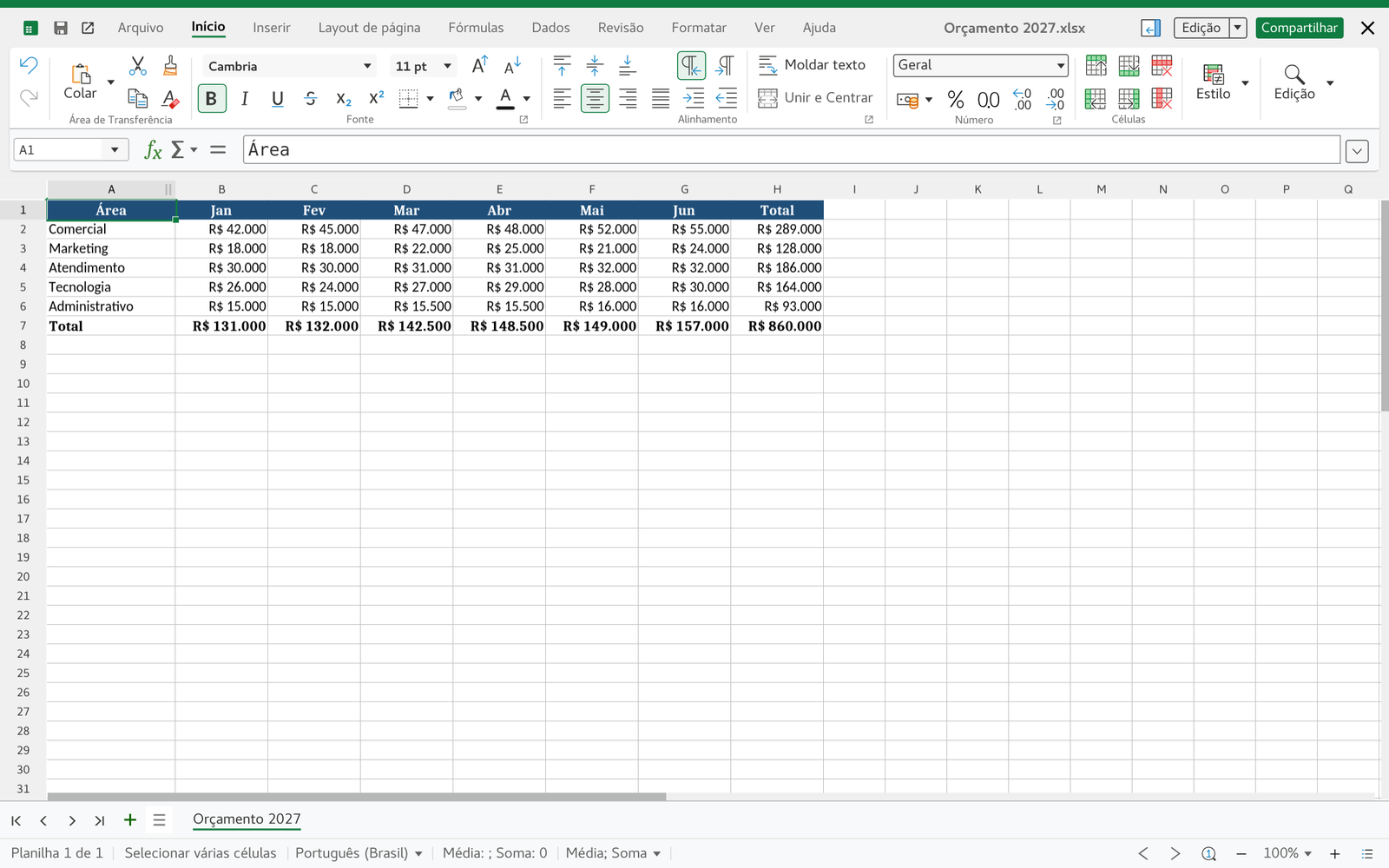
Task: Increase indent of cell content
Action: tap(694, 98)
